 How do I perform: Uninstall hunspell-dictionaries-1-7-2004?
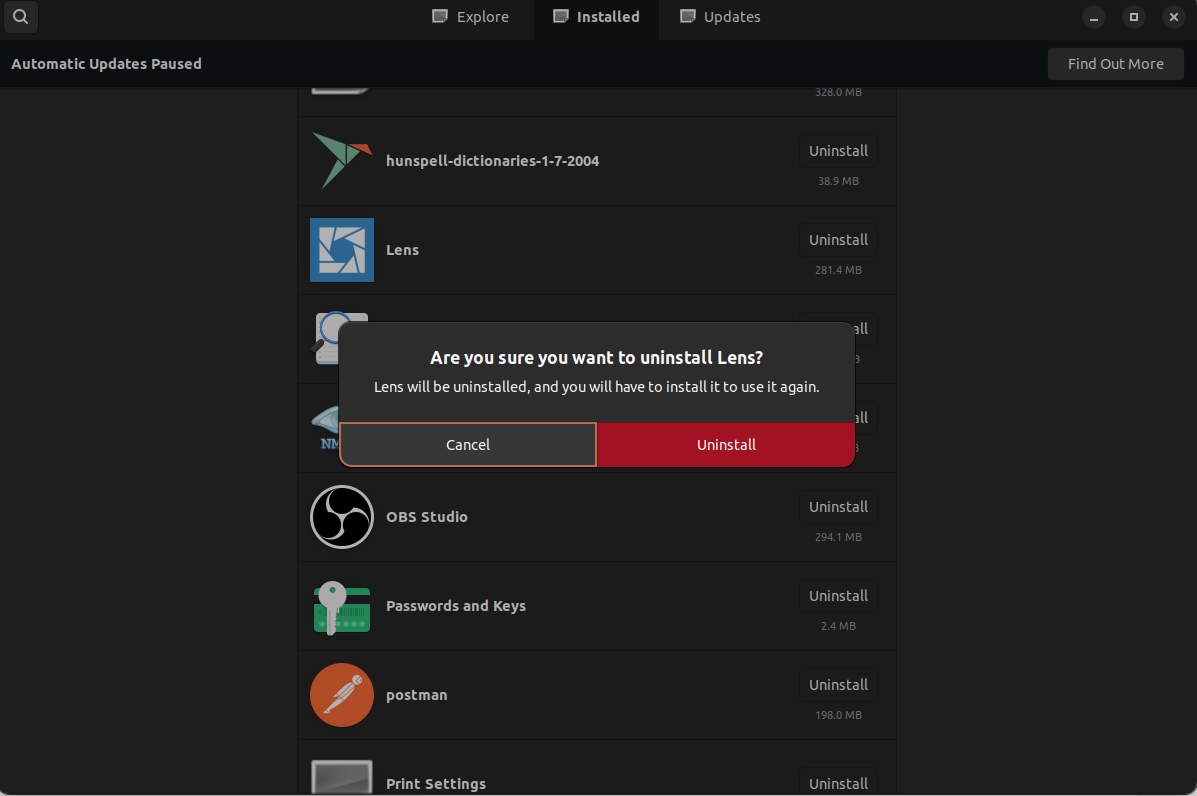838,151
